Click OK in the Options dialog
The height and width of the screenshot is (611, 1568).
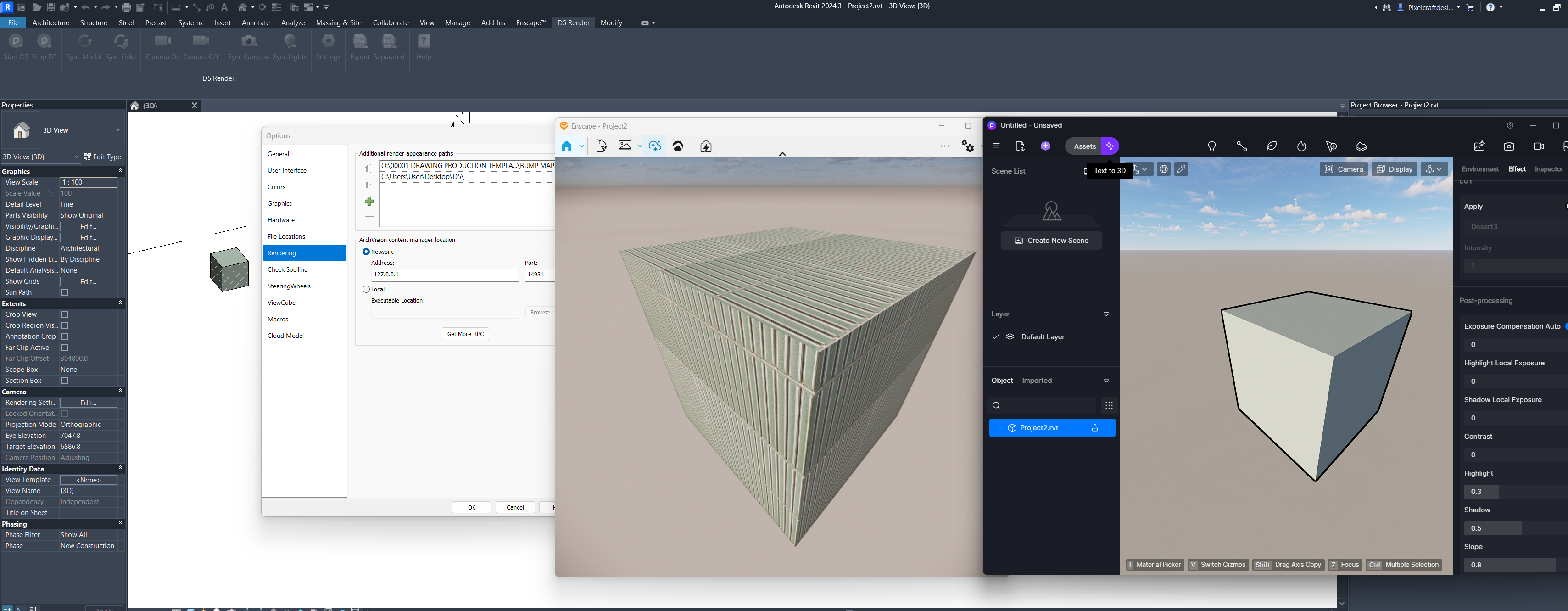click(x=471, y=507)
